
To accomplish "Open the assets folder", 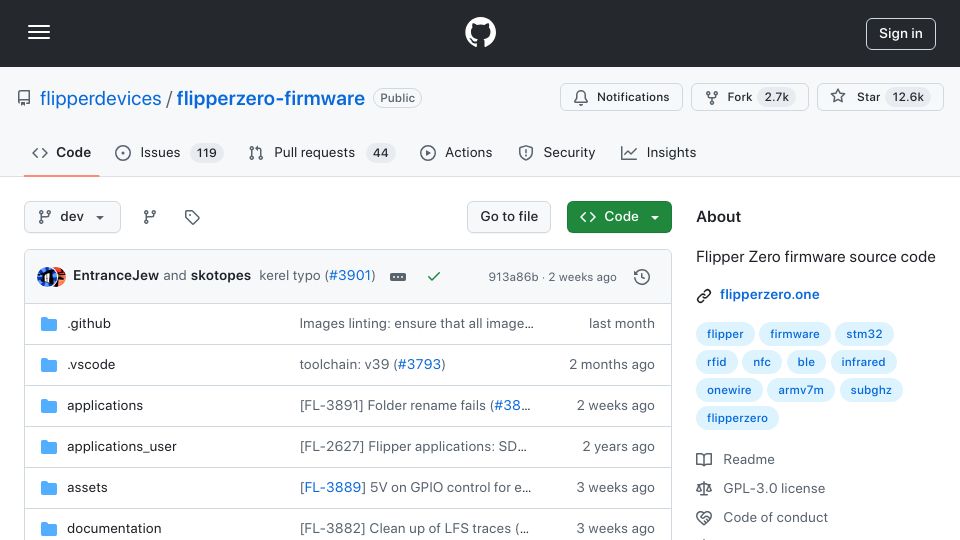I will (x=87, y=487).
